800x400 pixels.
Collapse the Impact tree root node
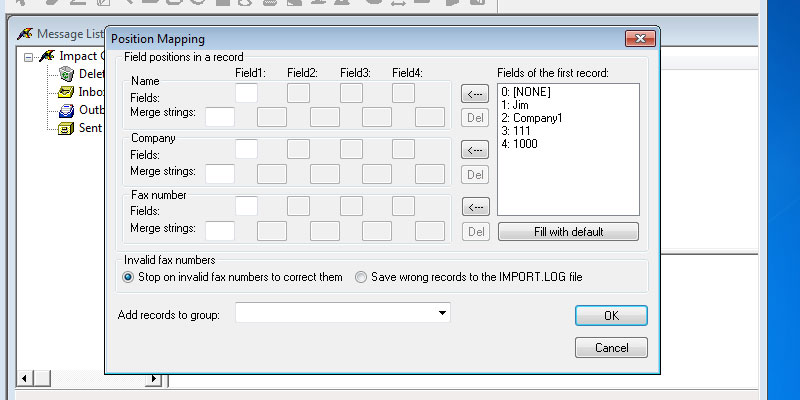pos(29,56)
